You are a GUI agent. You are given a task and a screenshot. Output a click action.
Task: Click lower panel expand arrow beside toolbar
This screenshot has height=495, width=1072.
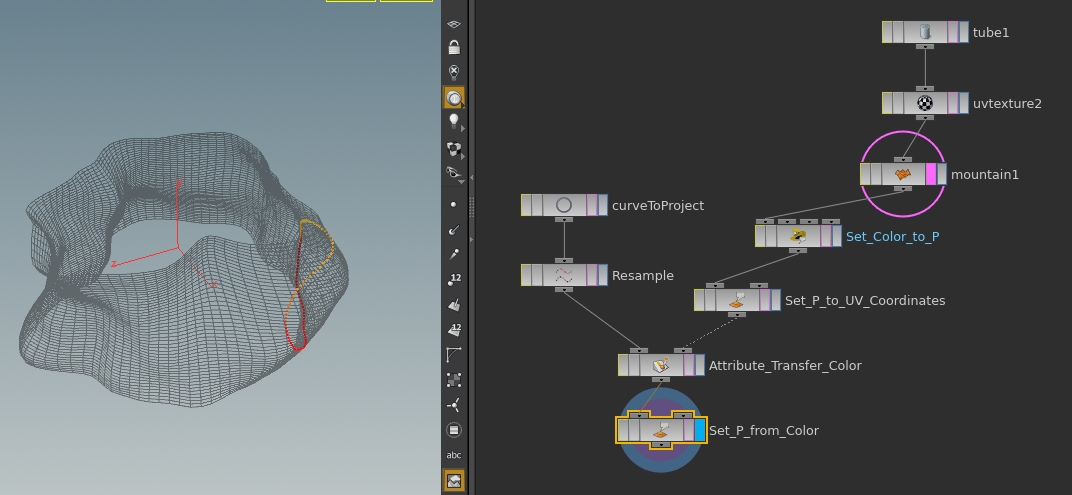pos(471,240)
